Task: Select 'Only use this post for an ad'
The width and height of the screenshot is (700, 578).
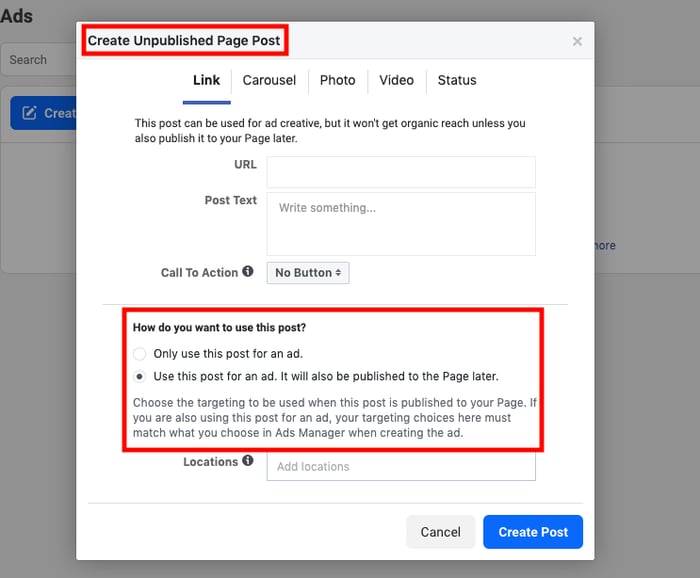Action: (140, 354)
